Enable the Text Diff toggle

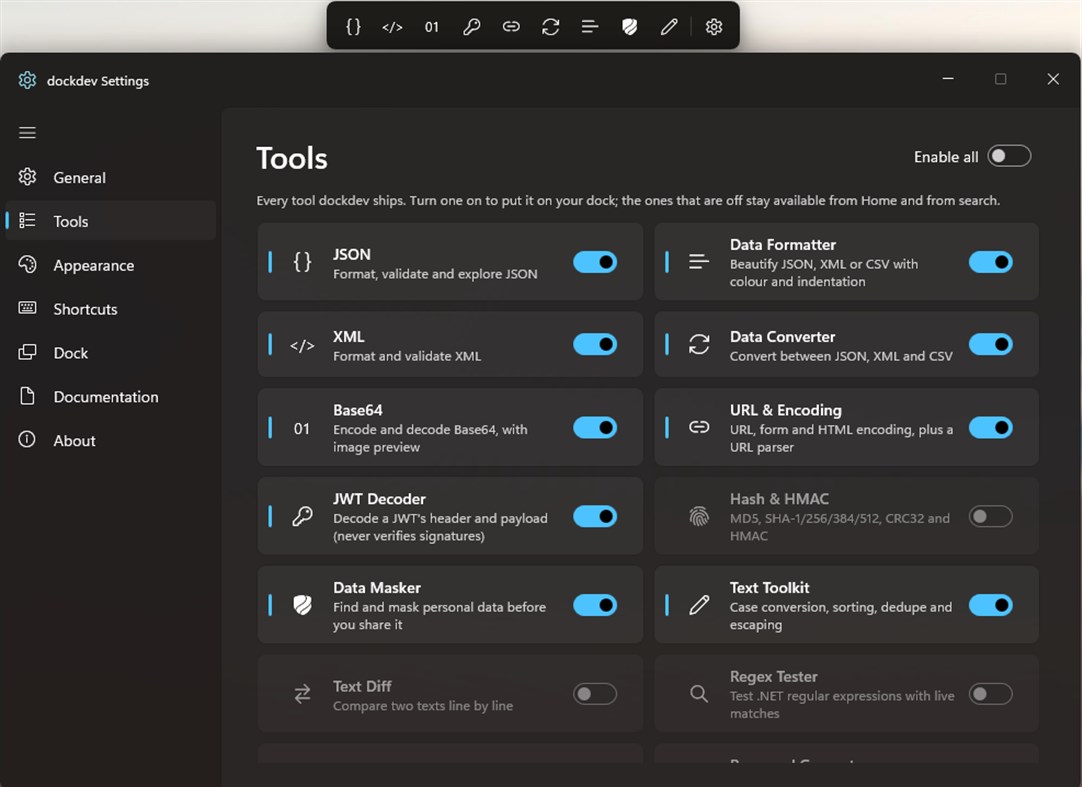[x=595, y=694]
